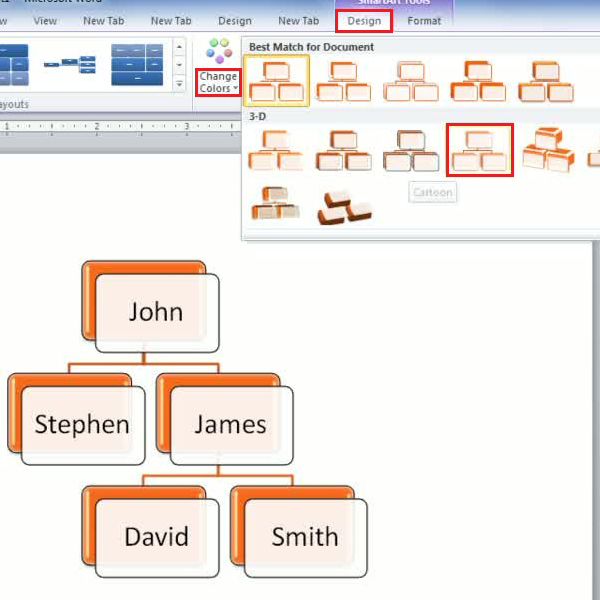This screenshot has height=600, width=600.
Task: Select the first 3-D style in the bottom row
Action: click(x=276, y=203)
